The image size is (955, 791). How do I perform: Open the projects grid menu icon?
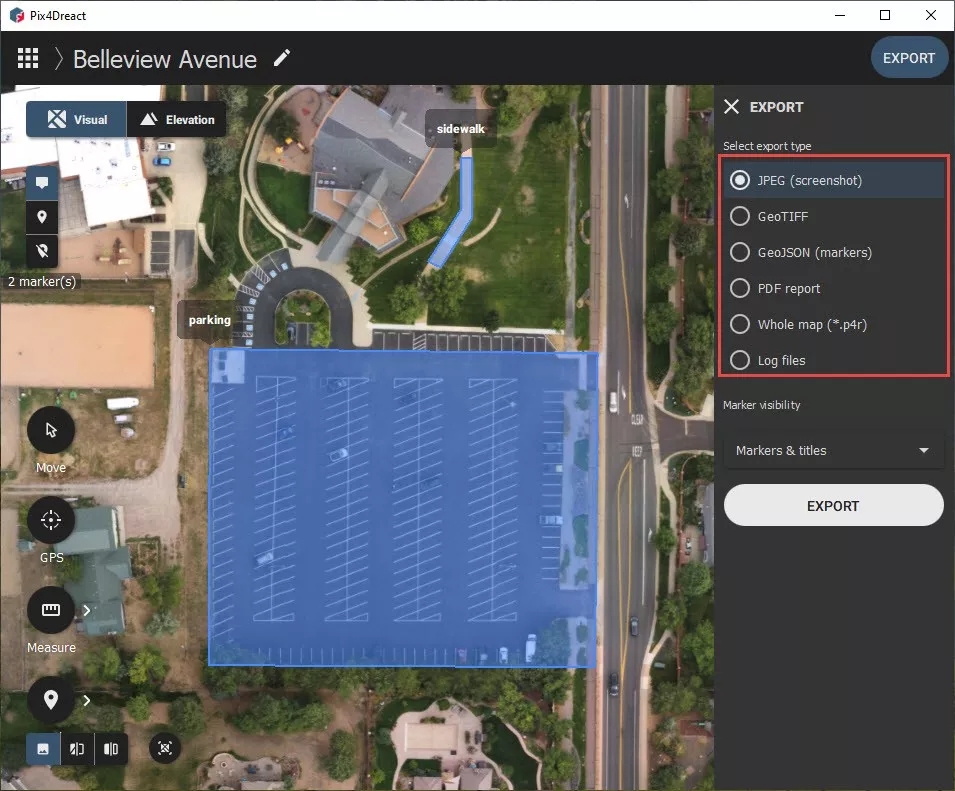pyautogui.click(x=28, y=58)
